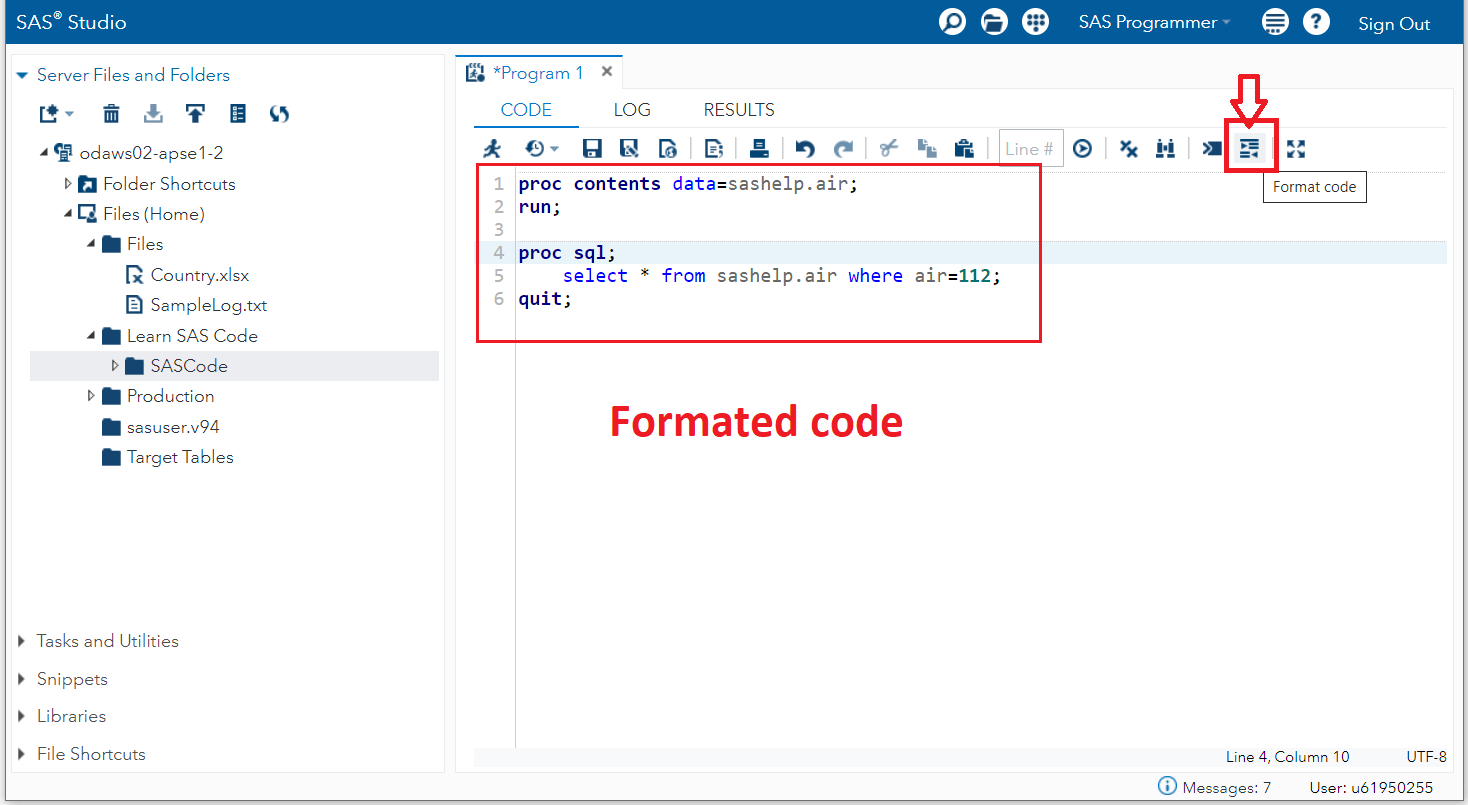1468x805 pixels.
Task: Click Sign Out
Action: point(1394,24)
